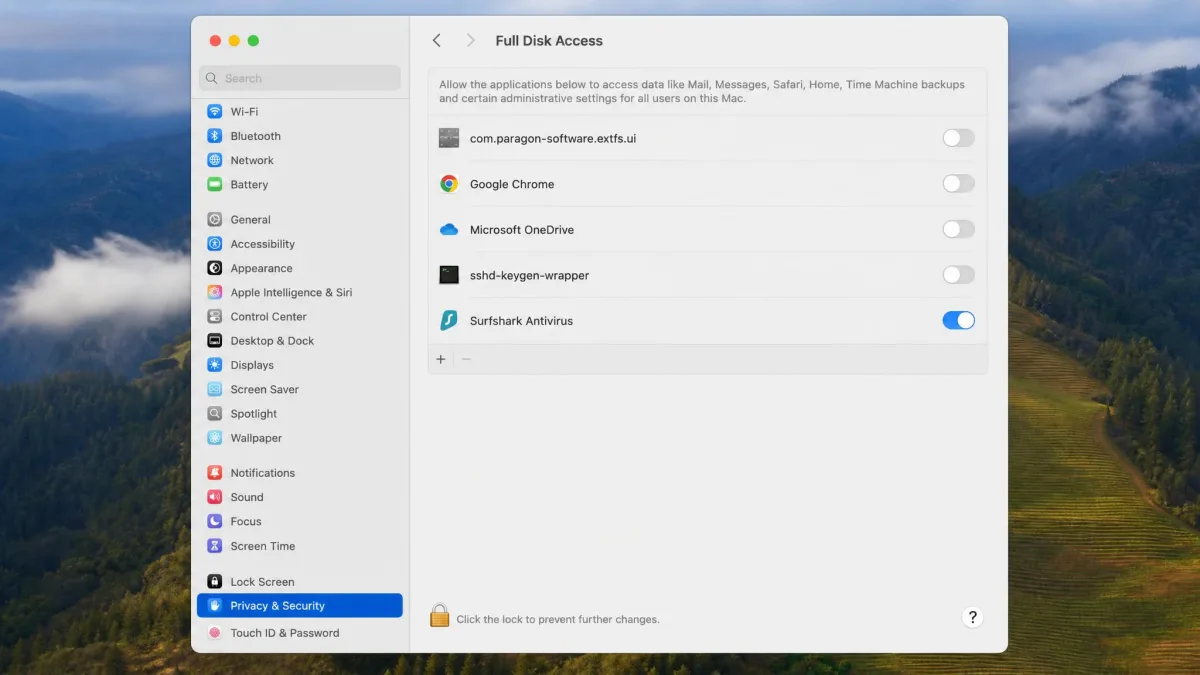Image resolution: width=1200 pixels, height=675 pixels.
Task: Click the Sound speaker icon
Action: click(214, 497)
